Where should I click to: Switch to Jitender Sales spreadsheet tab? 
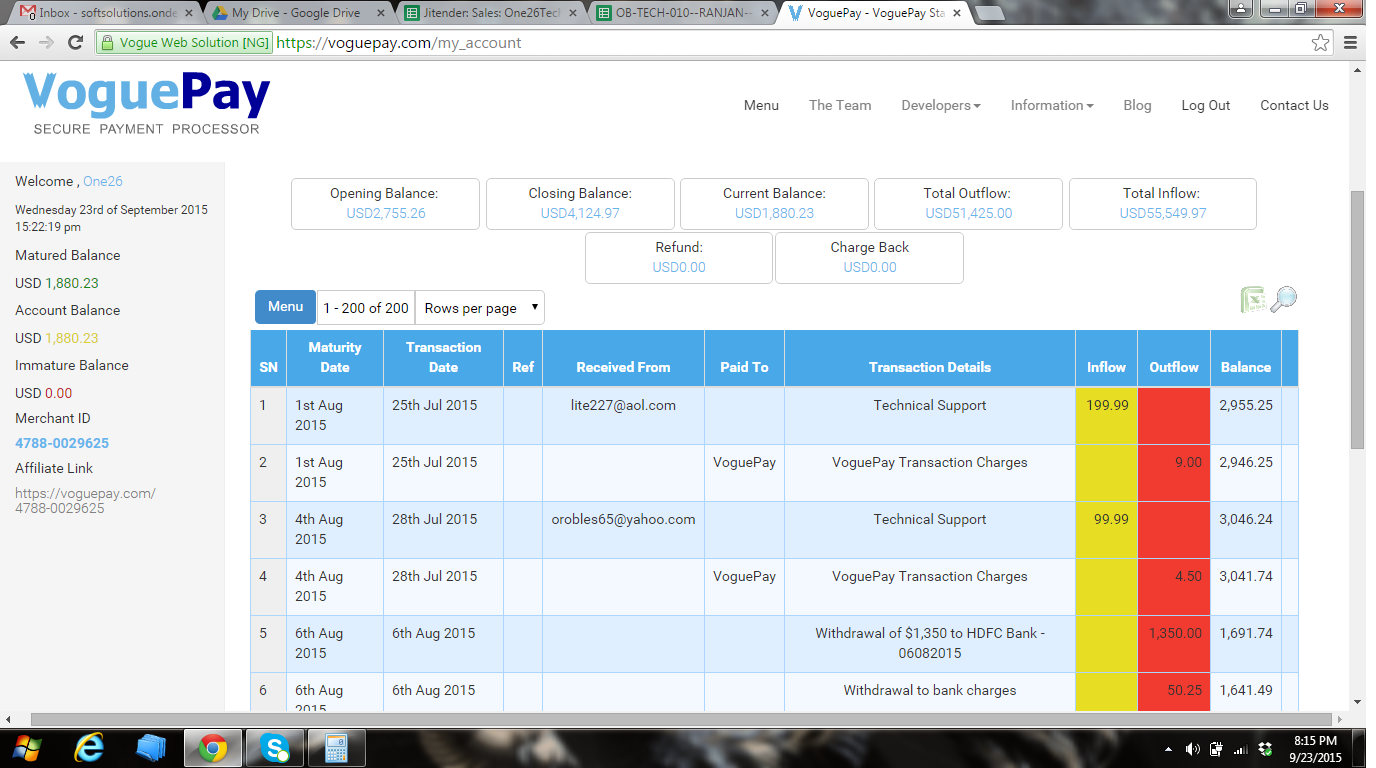click(x=491, y=13)
